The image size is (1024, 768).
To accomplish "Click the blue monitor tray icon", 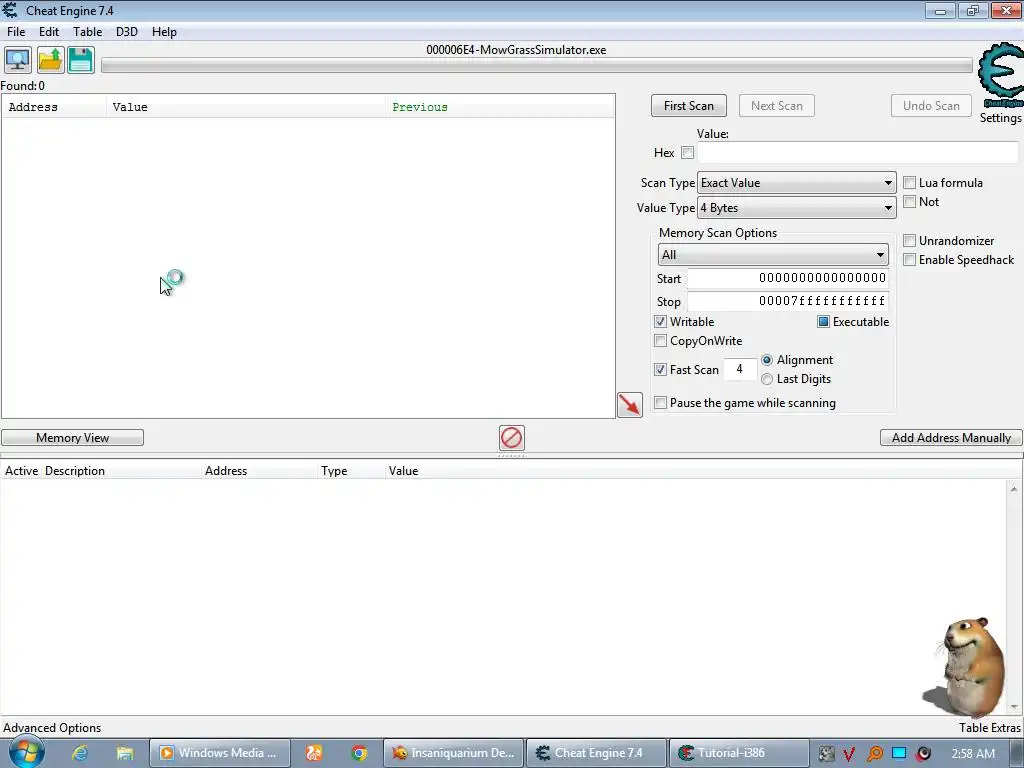I will pyautogui.click(x=899, y=753).
